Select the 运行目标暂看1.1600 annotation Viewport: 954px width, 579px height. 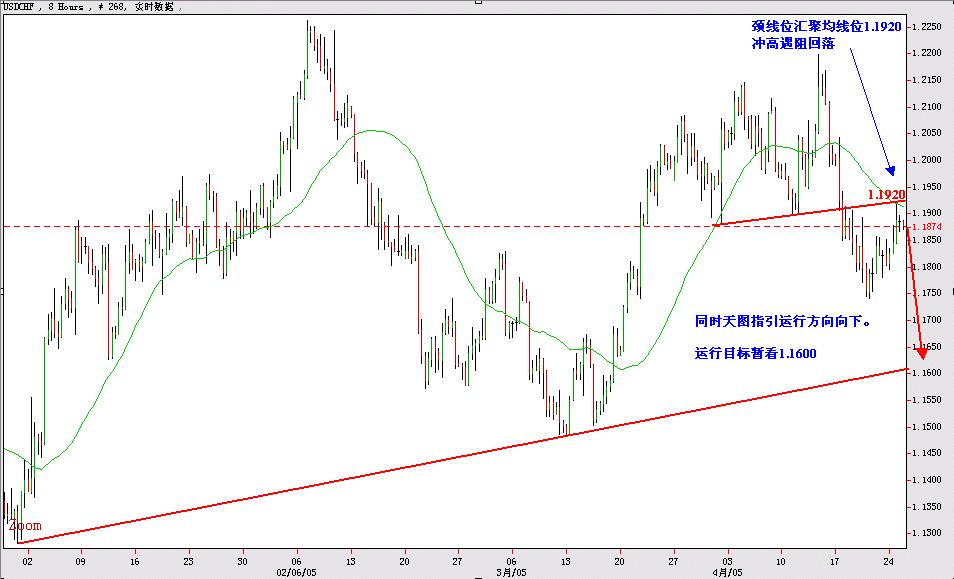(756, 353)
